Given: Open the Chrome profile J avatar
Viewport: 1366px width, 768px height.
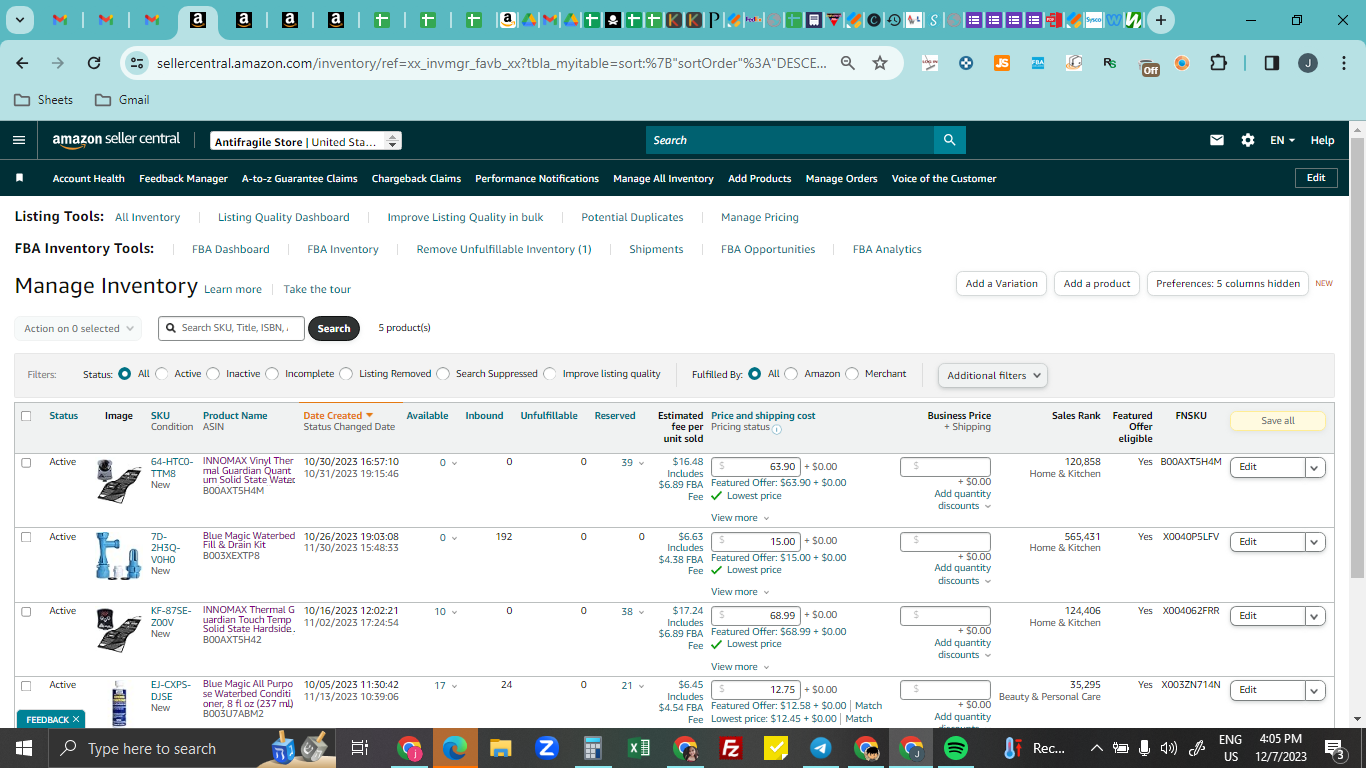Looking at the screenshot, I should pos(1308,63).
